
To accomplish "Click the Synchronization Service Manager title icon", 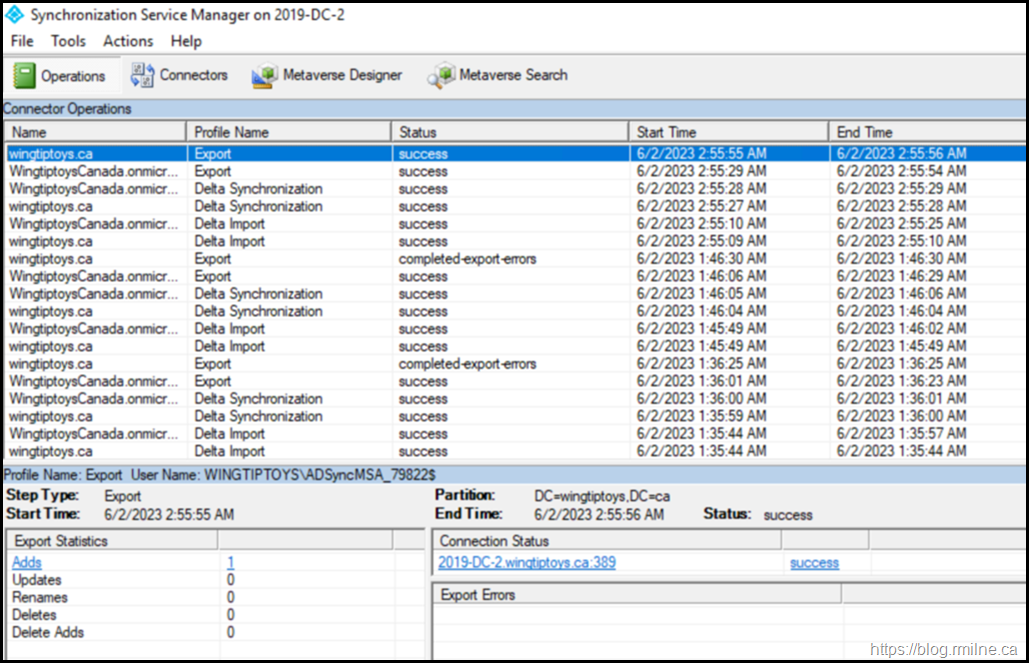I will (x=16, y=15).
